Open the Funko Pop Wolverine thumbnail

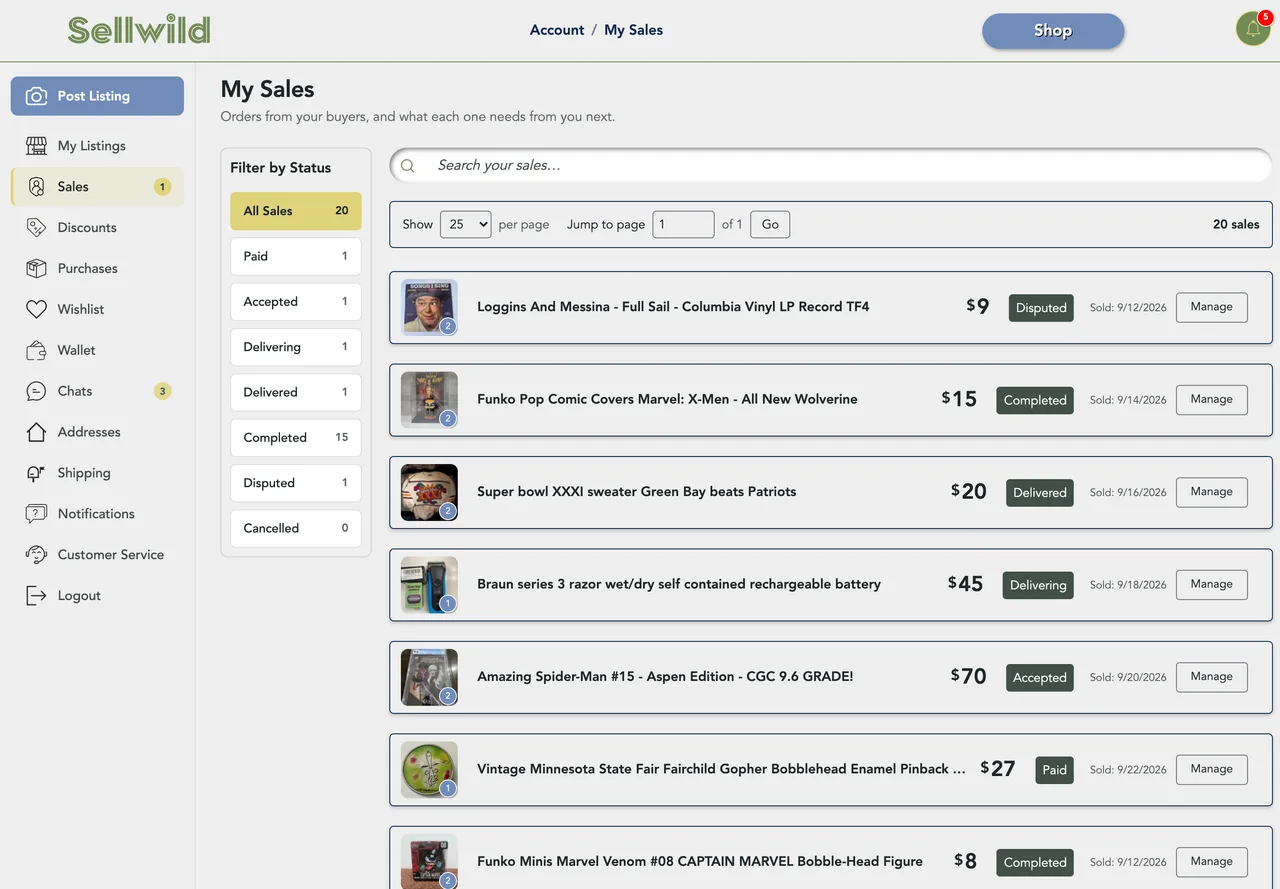pyautogui.click(x=429, y=400)
